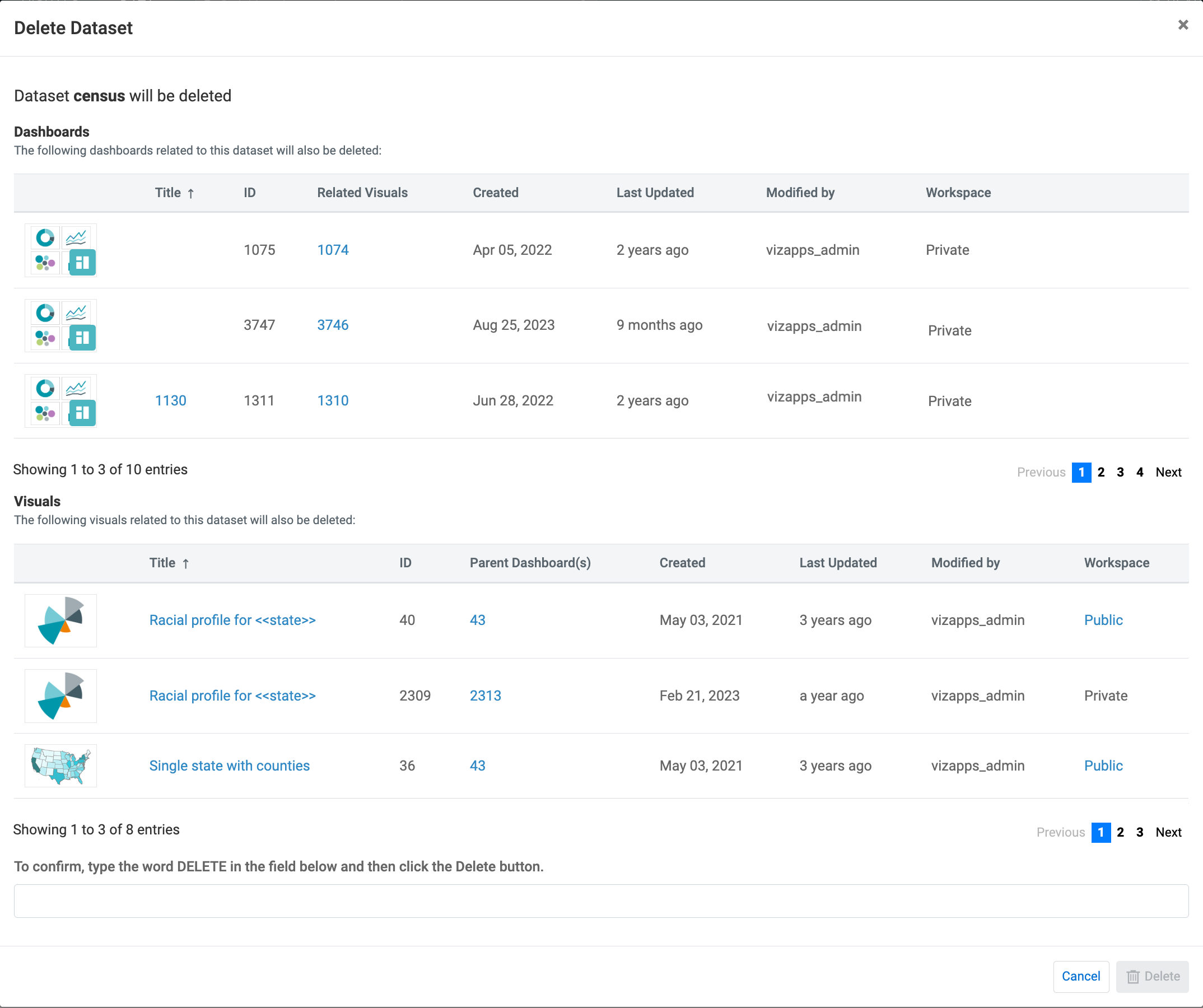Select 'Feb 21, 2023' created date cell
The height and width of the screenshot is (1008, 1203).
pyautogui.click(x=700, y=696)
